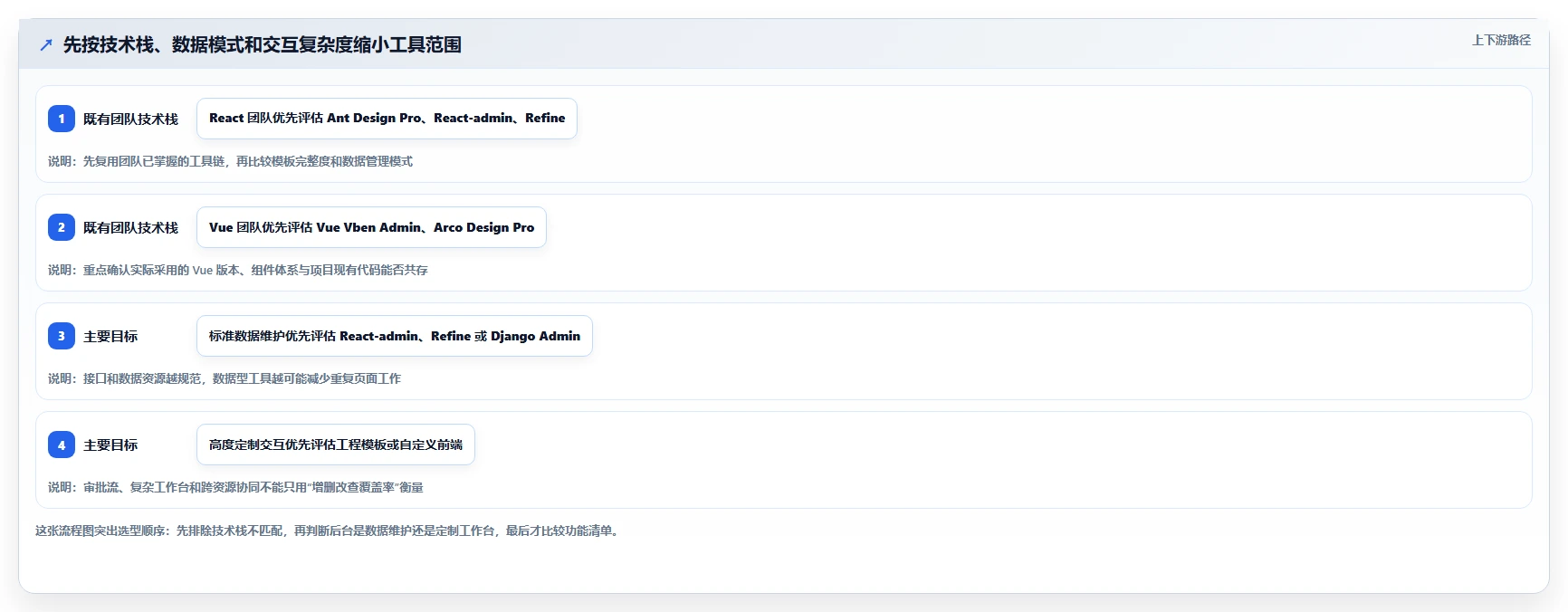Click note 先复用团队已掌握的工具链
The height and width of the screenshot is (612, 1568).
point(230,161)
